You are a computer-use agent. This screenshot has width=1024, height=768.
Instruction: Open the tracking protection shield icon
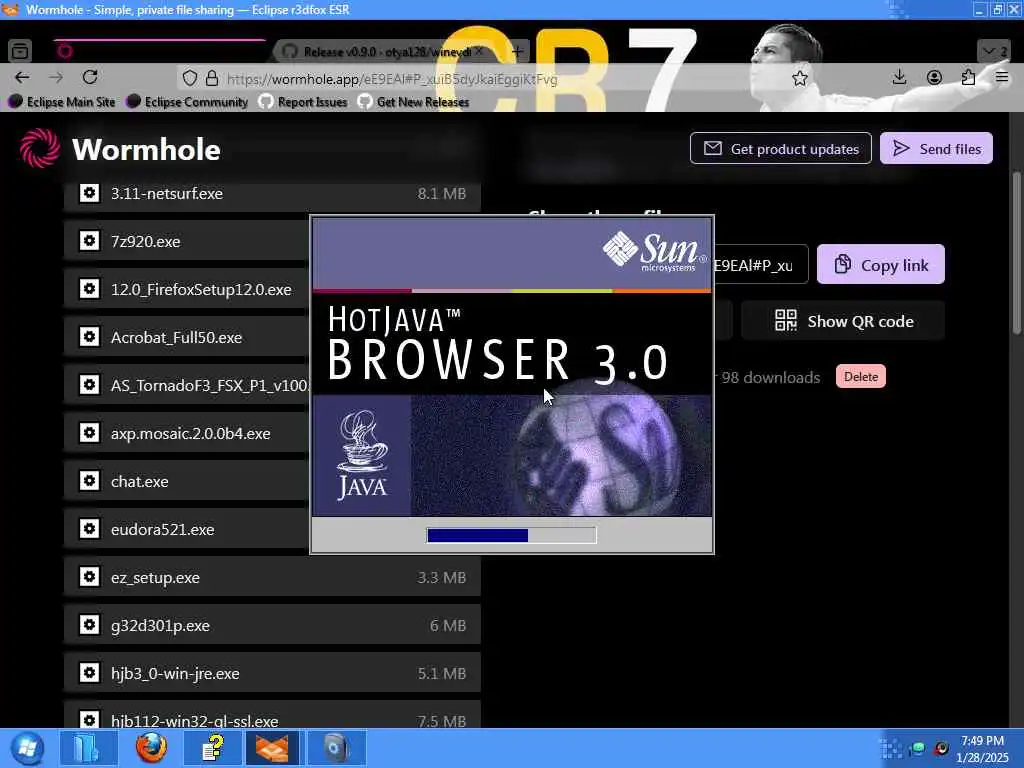point(189,79)
